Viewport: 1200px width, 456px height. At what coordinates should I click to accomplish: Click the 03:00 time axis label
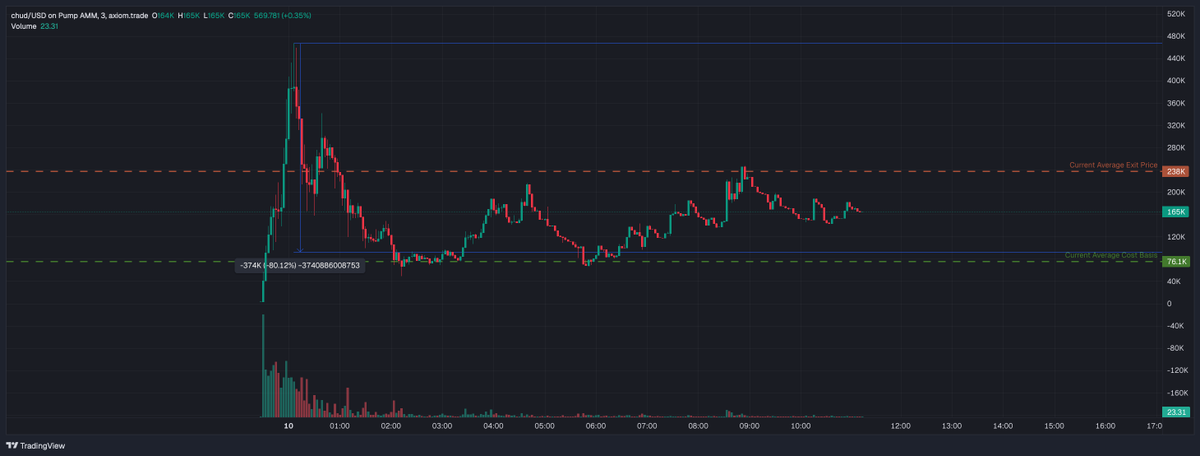pos(442,426)
